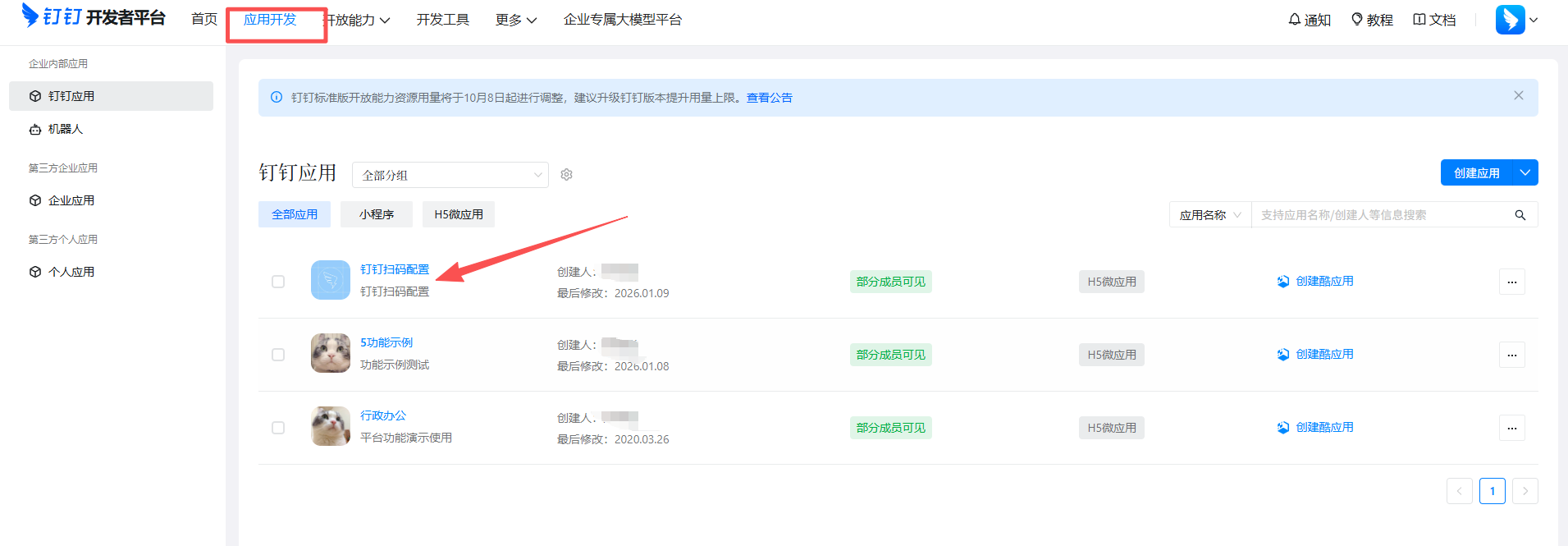The image size is (1568, 546).
Task: Go to 首页 in top navigation
Action: [x=204, y=19]
